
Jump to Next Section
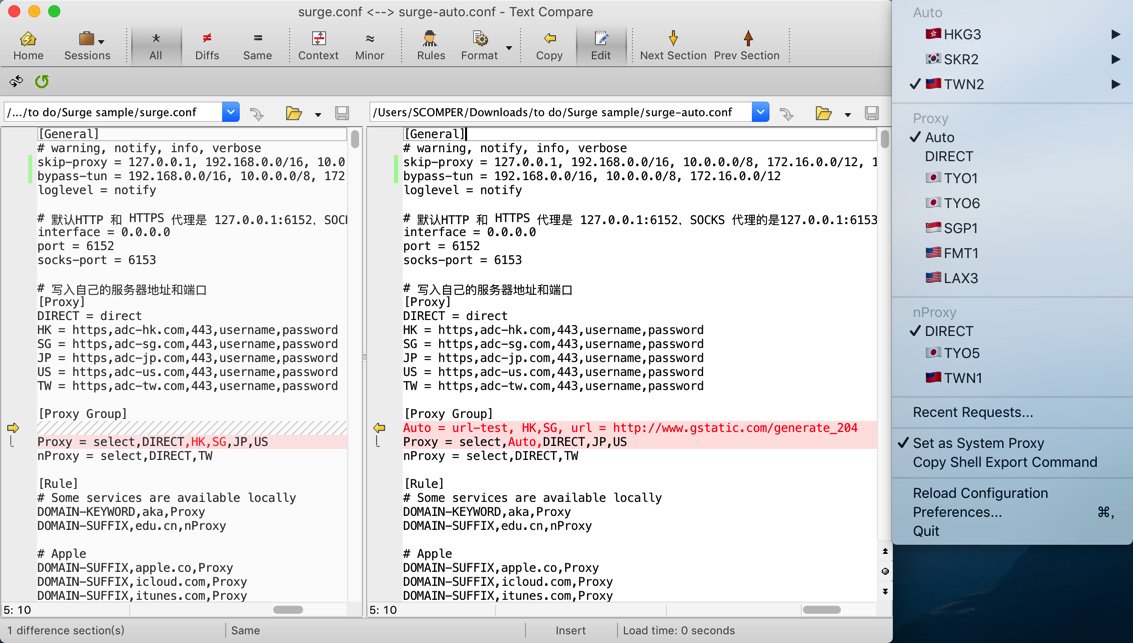[673, 46]
